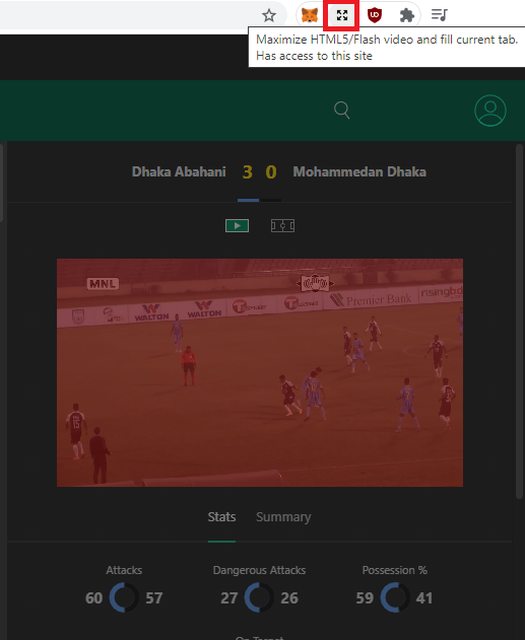This screenshot has width=525, height=640.
Task: Click the Attacks donut chart
Action: coord(124,598)
